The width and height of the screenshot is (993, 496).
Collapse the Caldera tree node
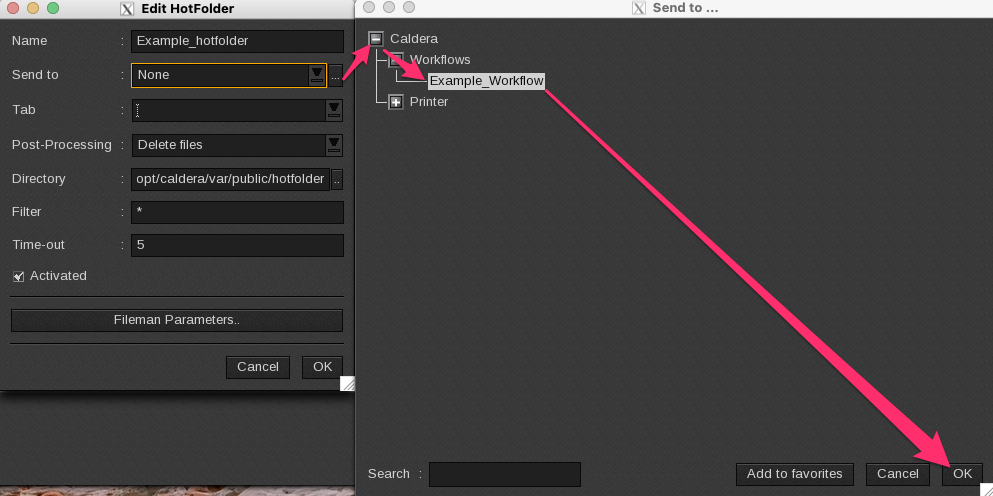pyautogui.click(x=376, y=39)
